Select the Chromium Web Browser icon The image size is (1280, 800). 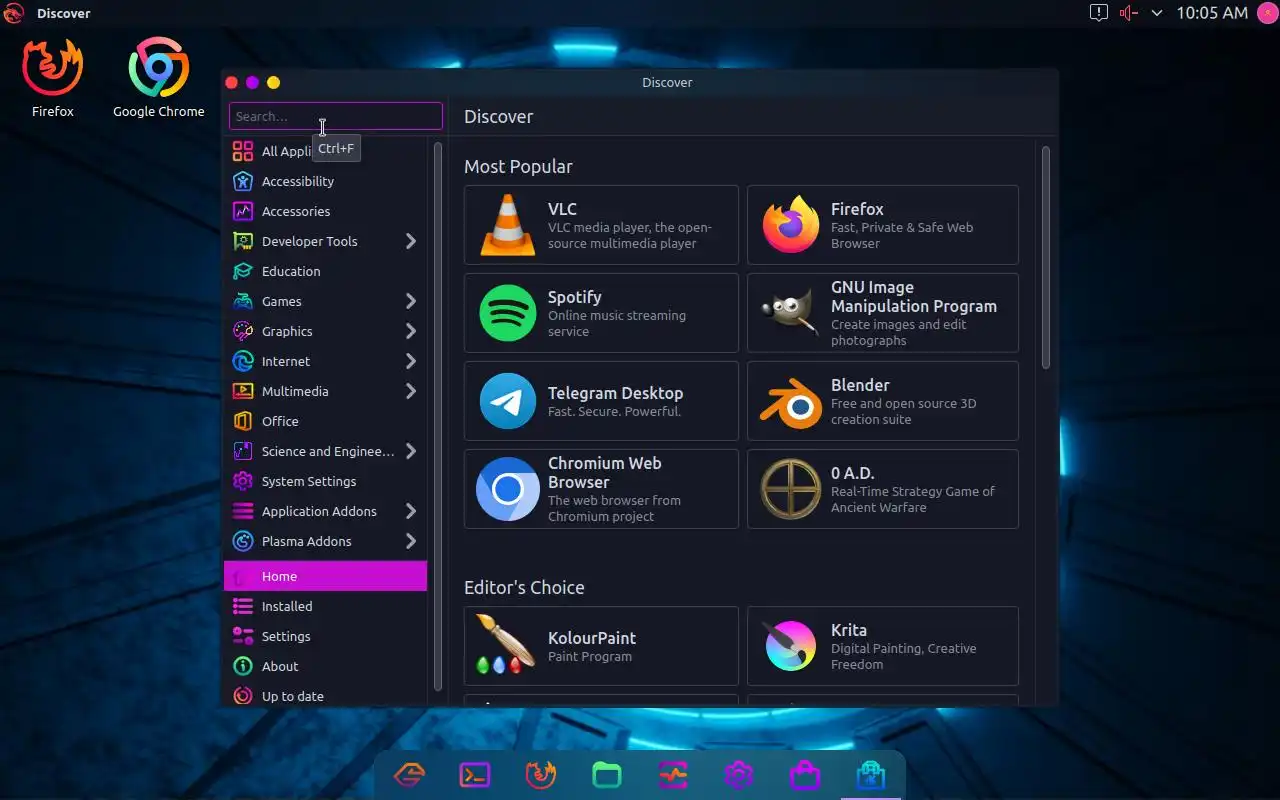[x=508, y=489]
